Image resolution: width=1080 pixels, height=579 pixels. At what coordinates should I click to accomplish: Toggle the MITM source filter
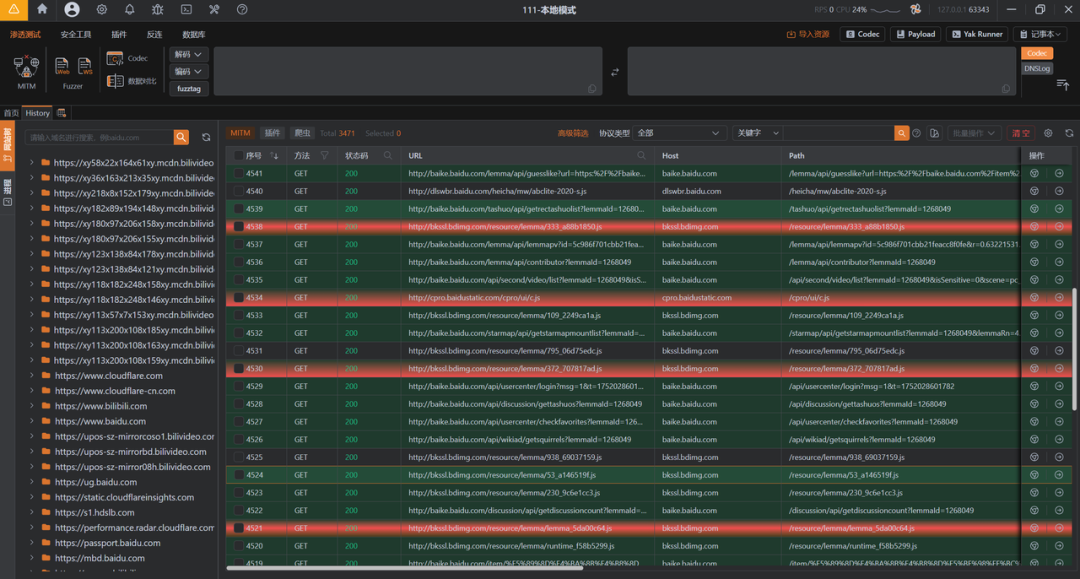tap(240, 133)
